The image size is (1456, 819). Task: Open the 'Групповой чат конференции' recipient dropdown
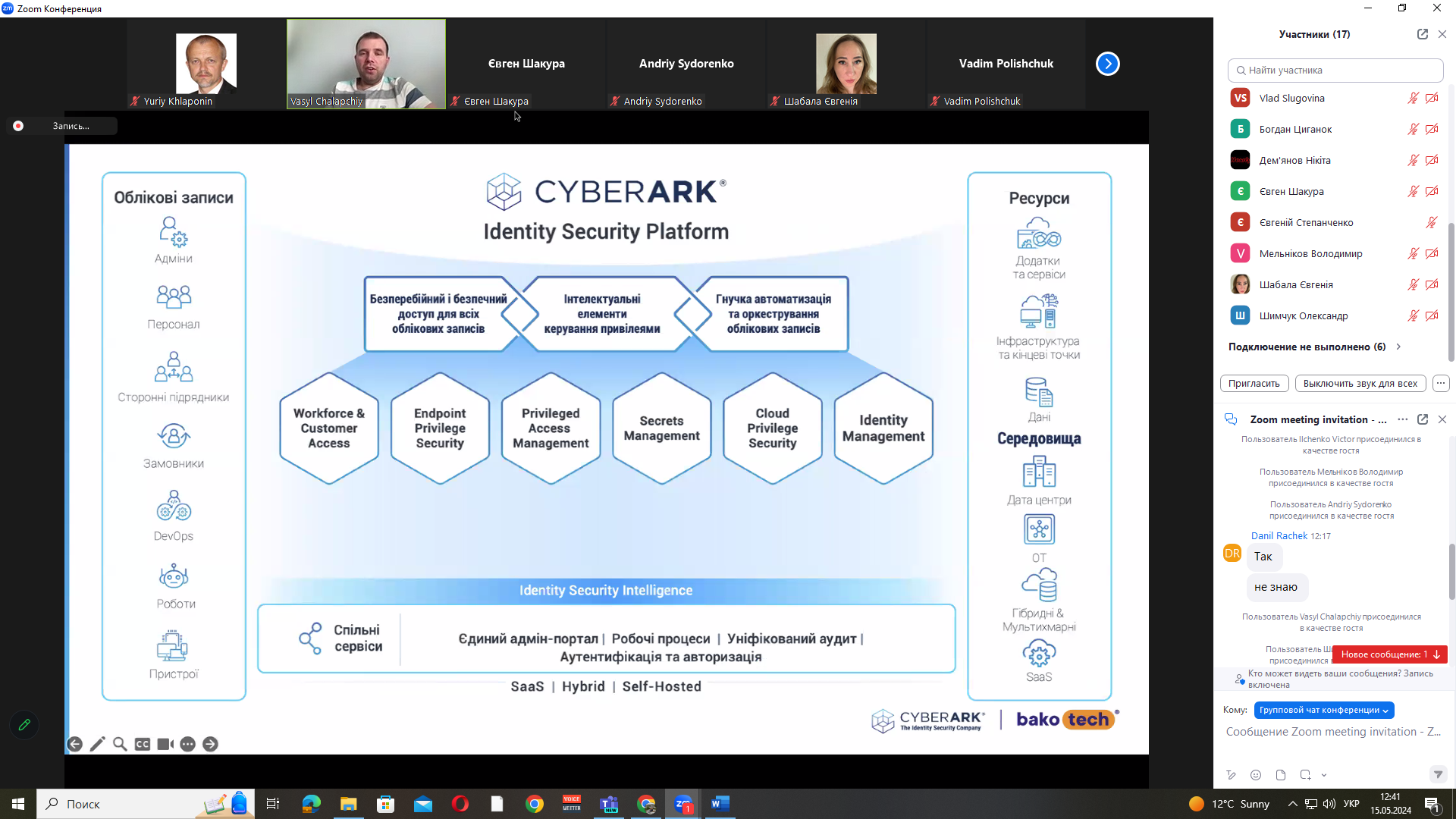[x=1323, y=710]
